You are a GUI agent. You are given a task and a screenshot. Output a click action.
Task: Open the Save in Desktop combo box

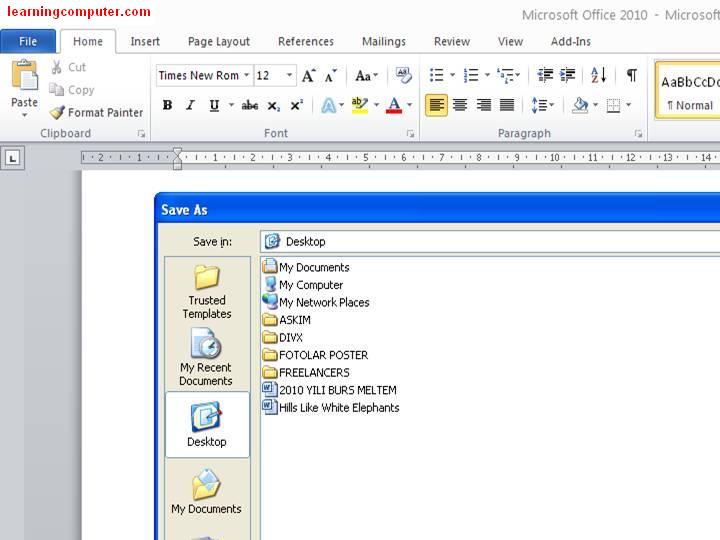[x=489, y=242]
